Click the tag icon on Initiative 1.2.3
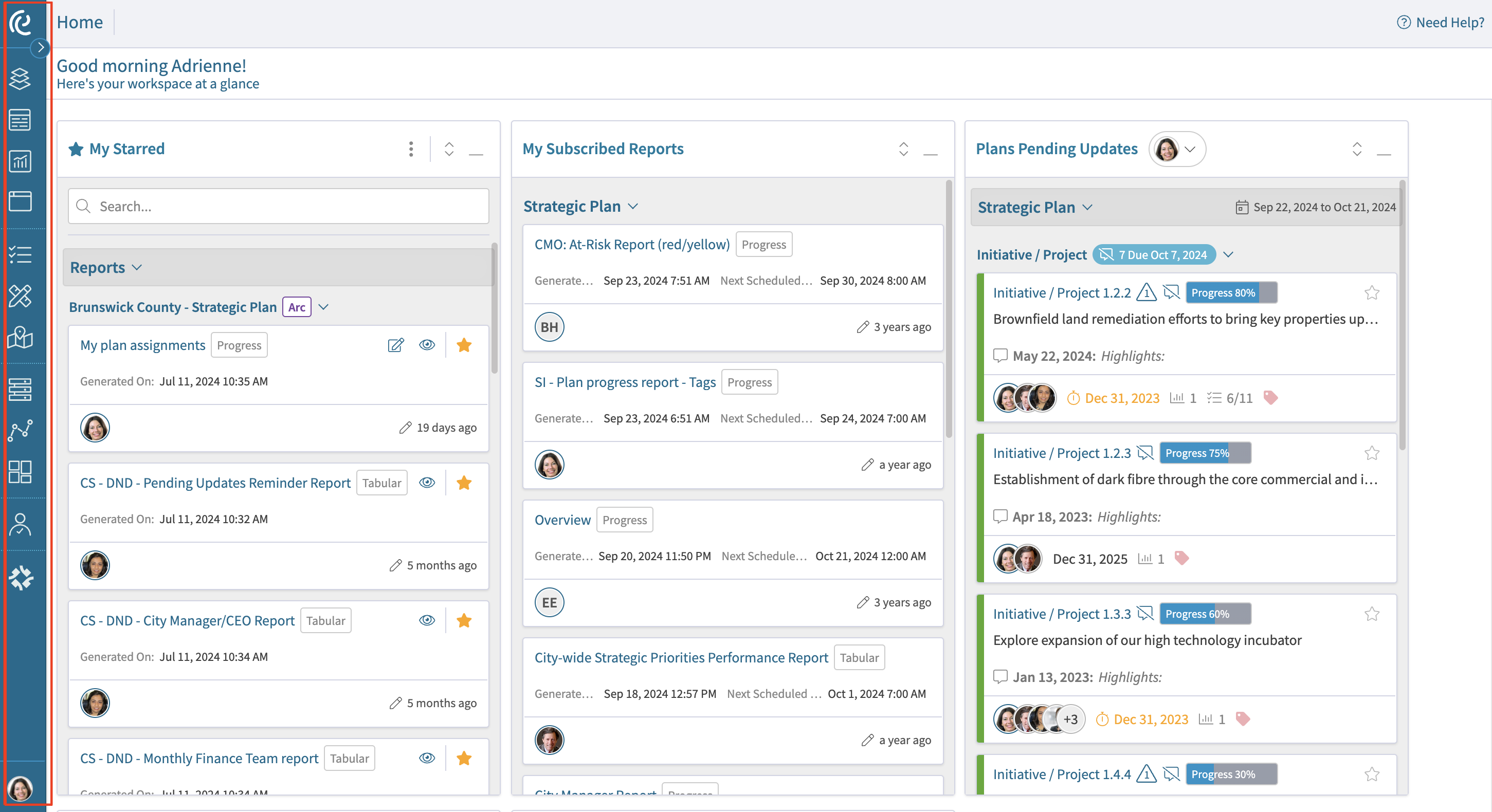1492x812 pixels. 1181,558
